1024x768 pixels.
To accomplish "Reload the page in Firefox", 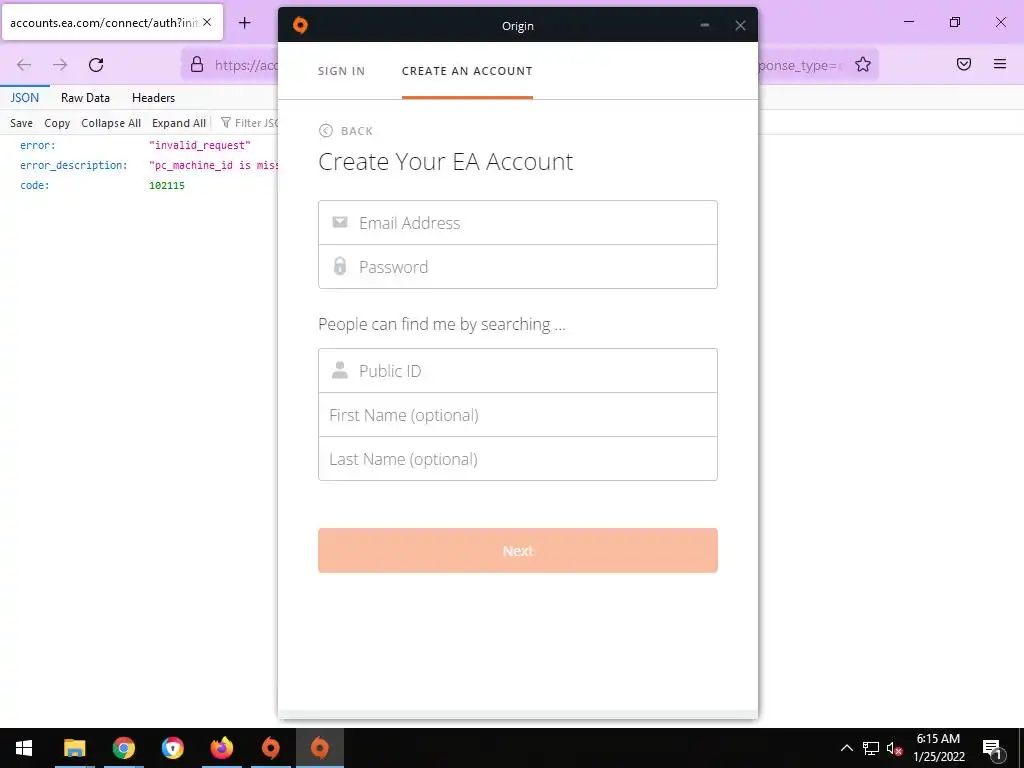I will click(96, 65).
